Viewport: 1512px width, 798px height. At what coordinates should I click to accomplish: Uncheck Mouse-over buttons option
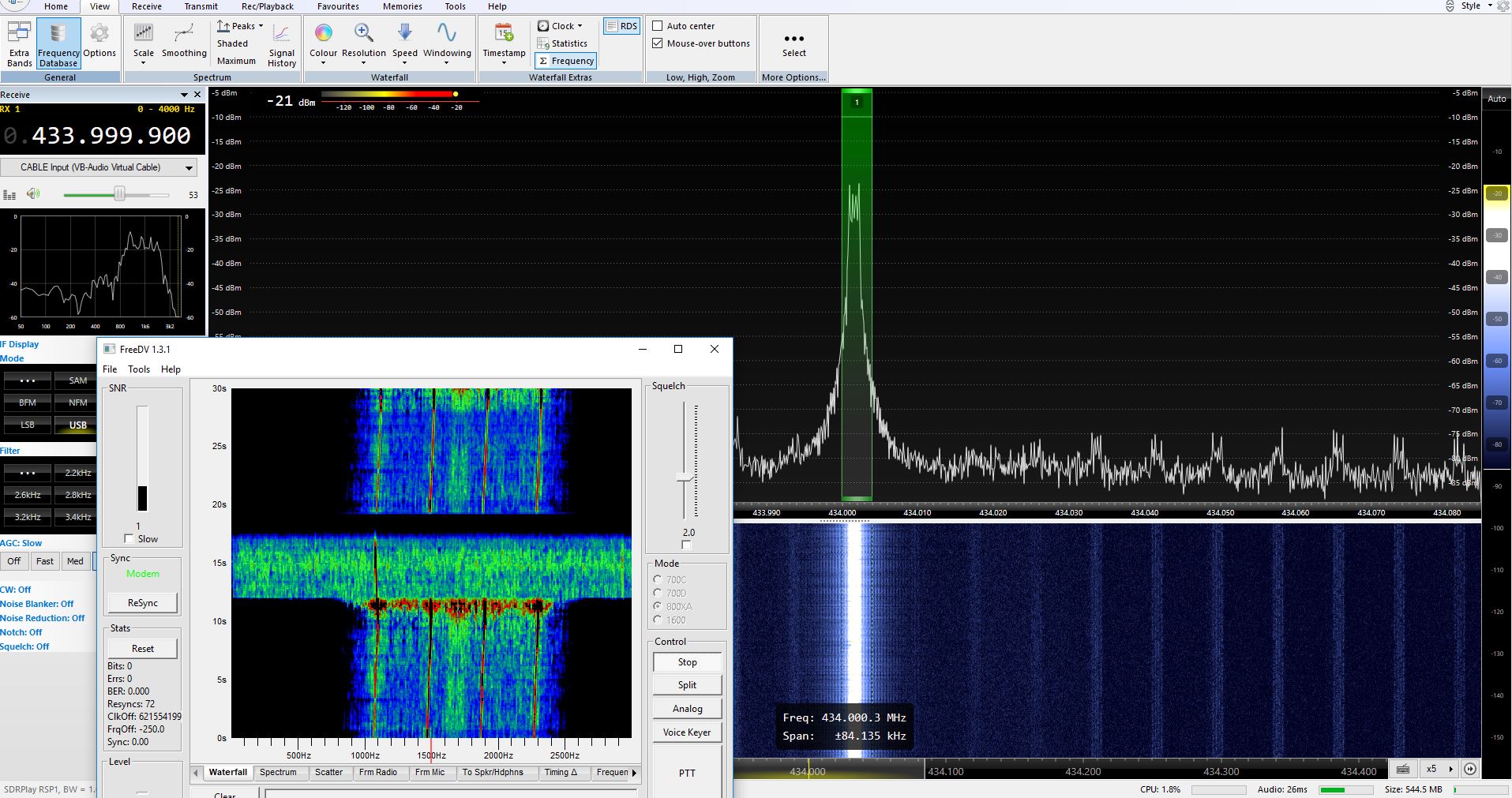(x=658, y=43)
